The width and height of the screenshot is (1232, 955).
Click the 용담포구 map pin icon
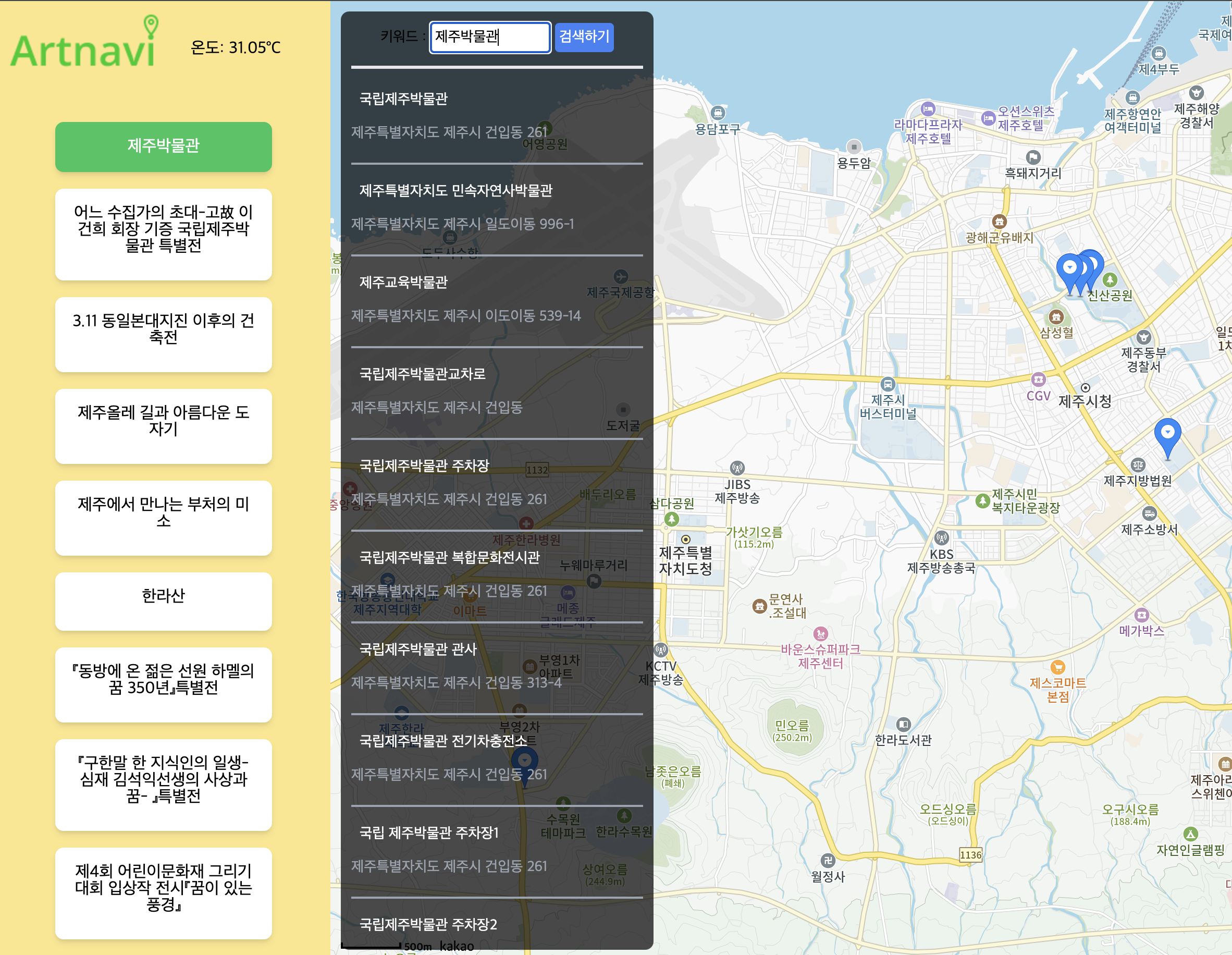click(718, 113)
